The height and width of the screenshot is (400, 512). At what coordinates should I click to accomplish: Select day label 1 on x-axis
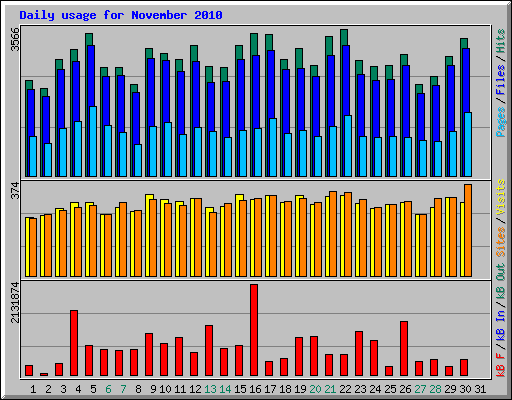(33, 389)
